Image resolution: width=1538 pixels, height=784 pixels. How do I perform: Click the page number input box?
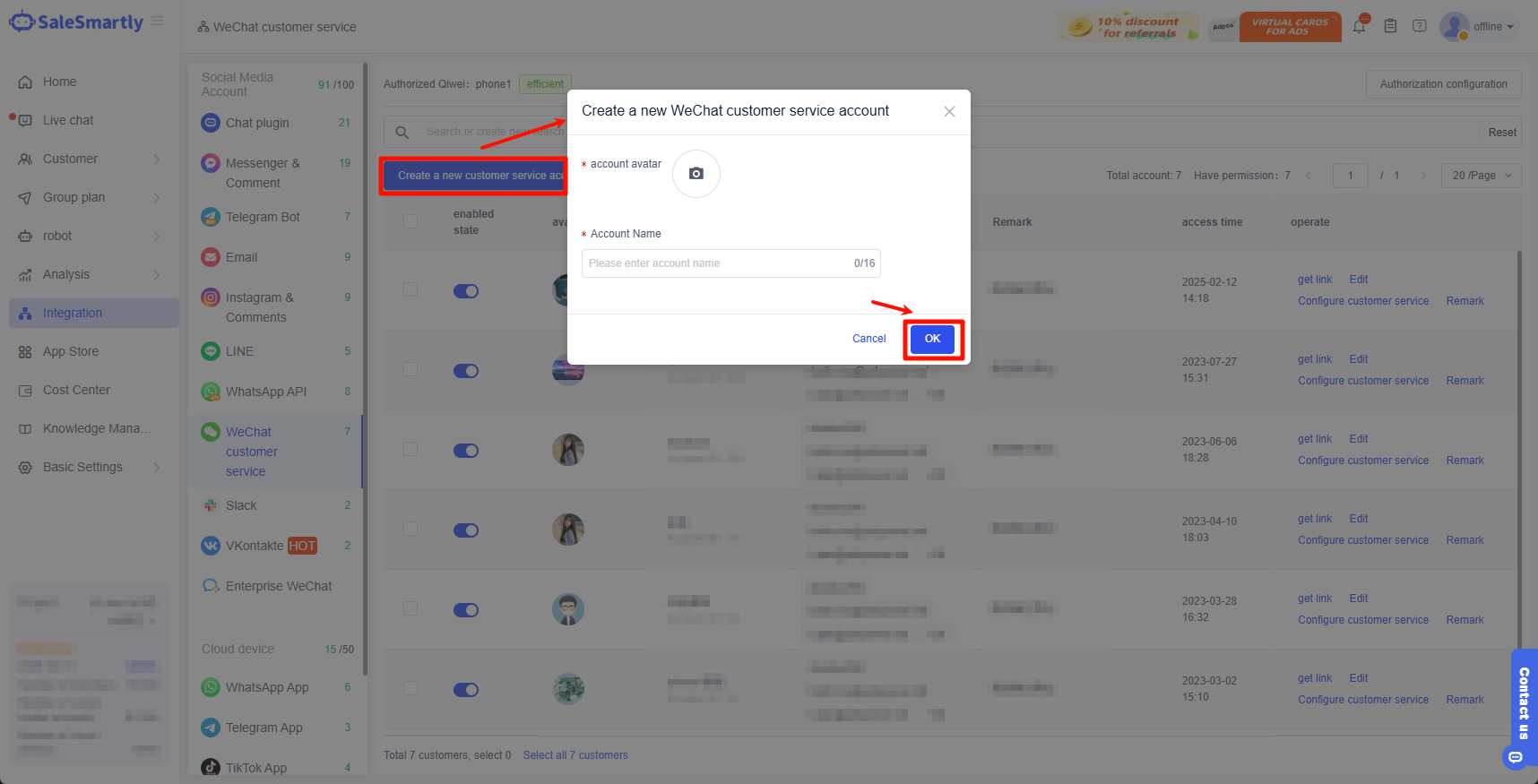coord(1350,176)
